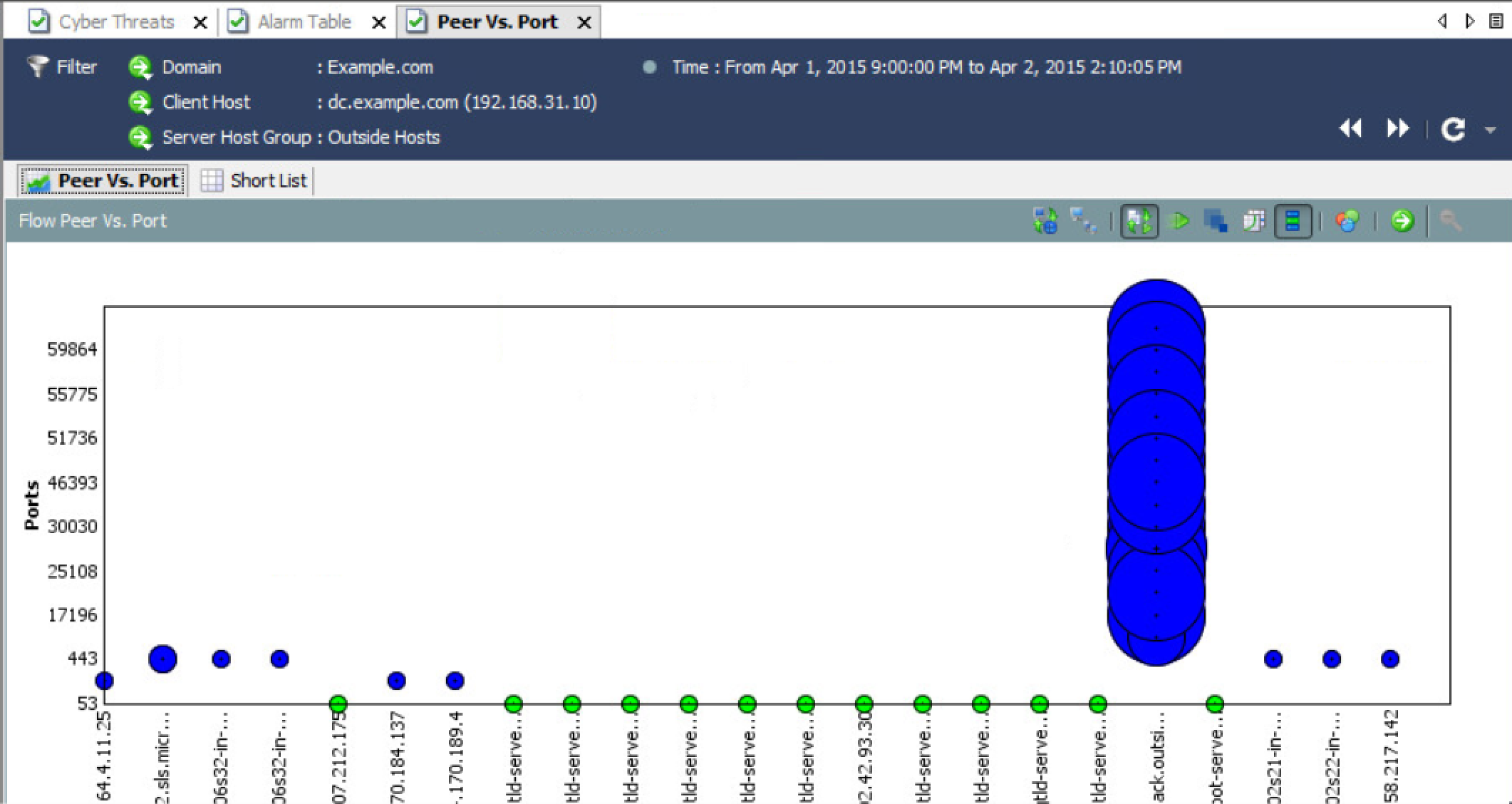Click the Filter funnel icon
The image size is (1512, 804).
point(37,66)
